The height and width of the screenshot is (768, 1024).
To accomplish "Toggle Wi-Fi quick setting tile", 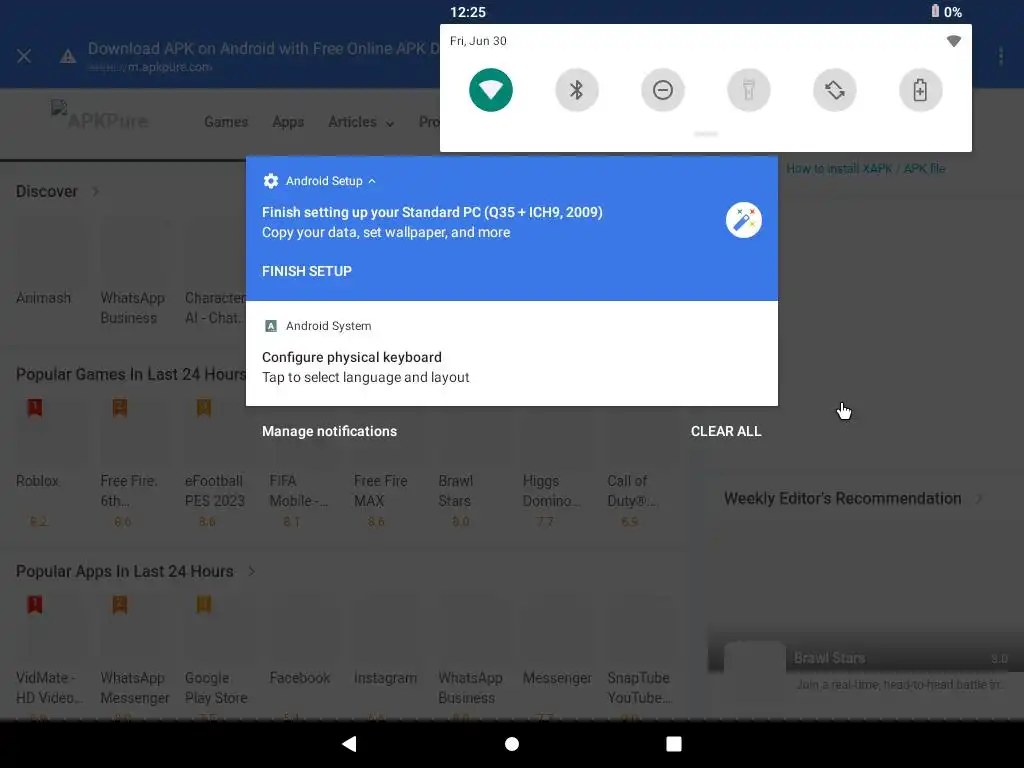I will pos(490,90).
